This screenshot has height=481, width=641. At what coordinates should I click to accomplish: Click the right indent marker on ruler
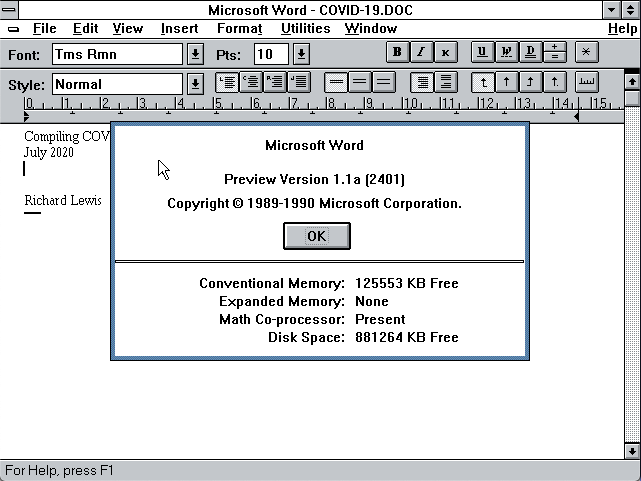point(576,117)
